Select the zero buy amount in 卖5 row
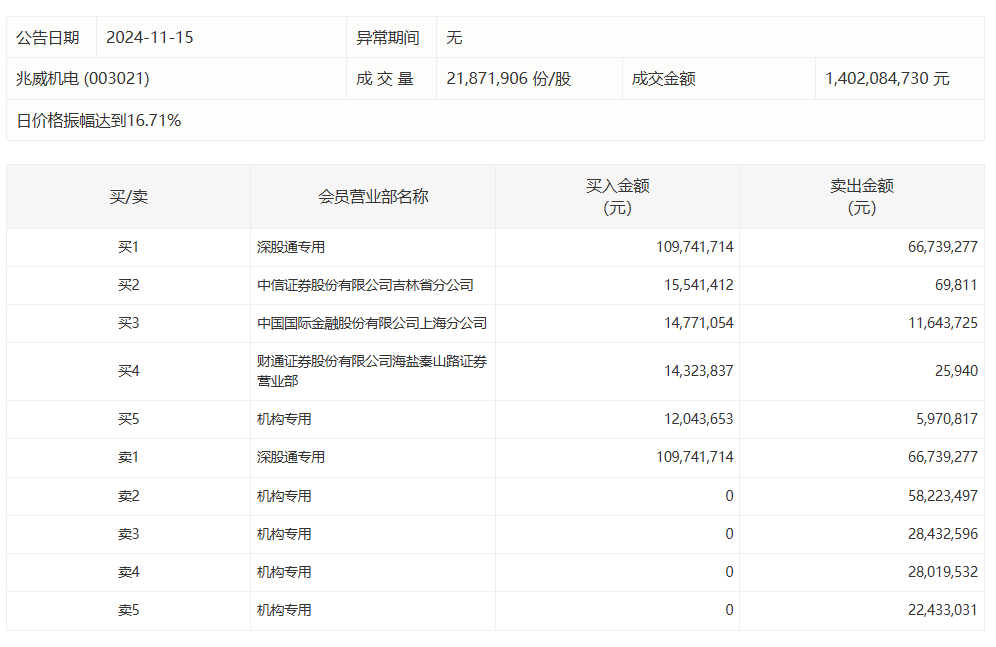This screenshot has width=996, height=647. pyautogui.click(x=729, y=610)
